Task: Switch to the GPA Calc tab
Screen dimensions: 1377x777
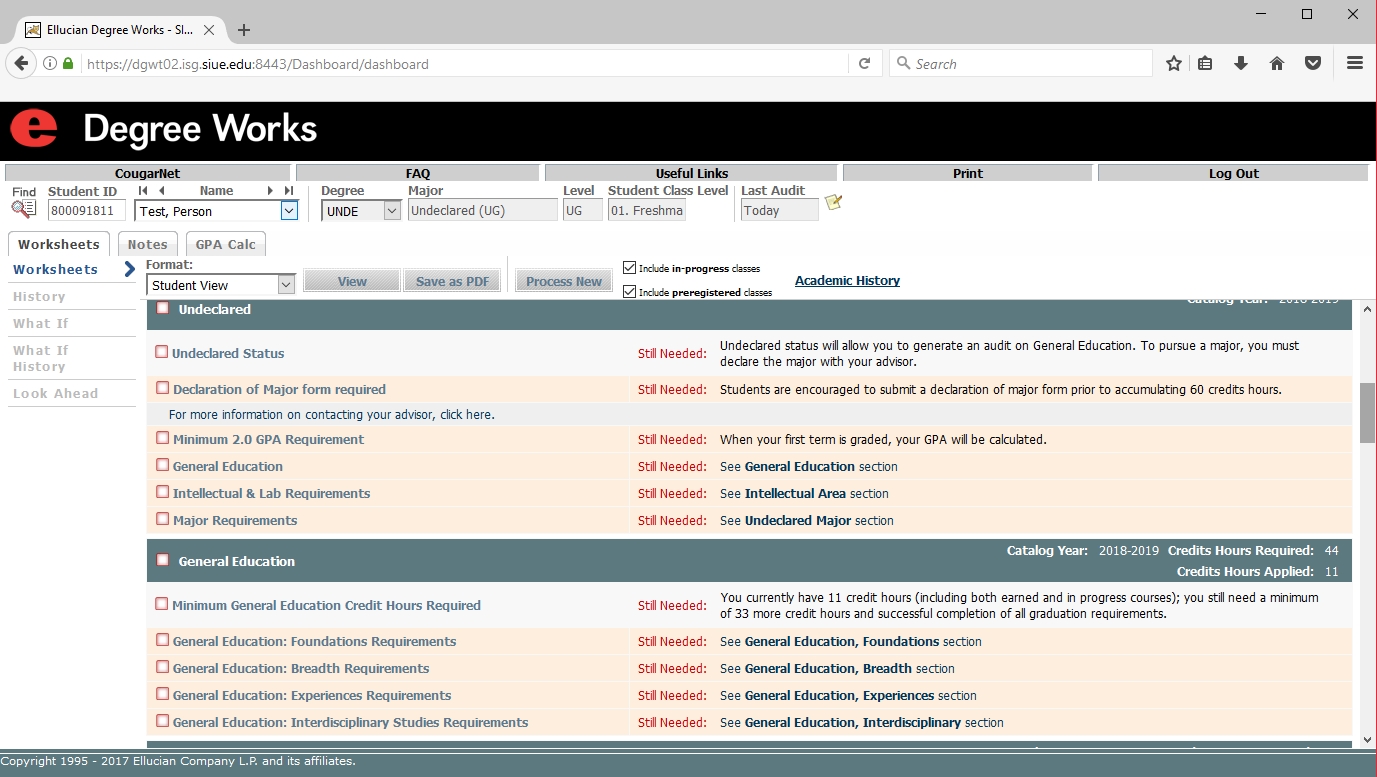Action: pyautogui.click(x=225, y=245)
